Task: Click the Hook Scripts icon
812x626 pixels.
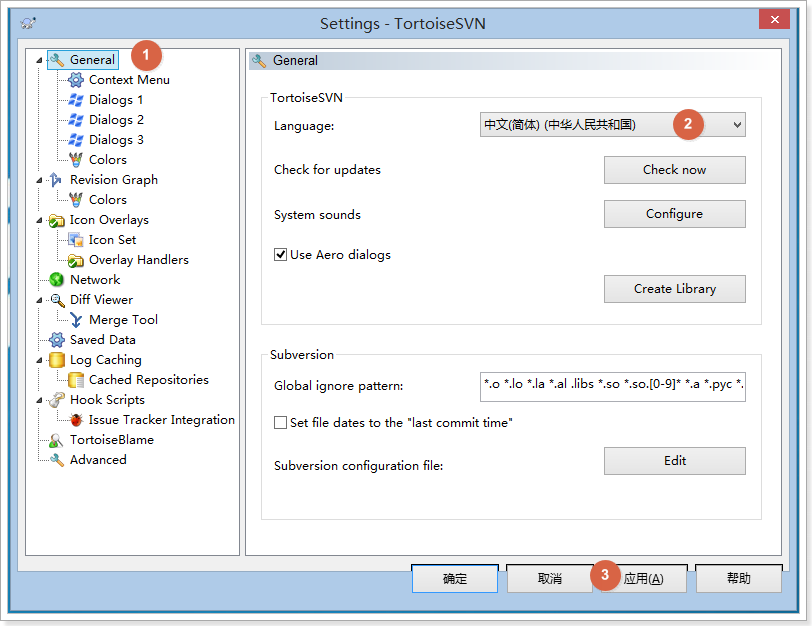Action: click(56, 400)
